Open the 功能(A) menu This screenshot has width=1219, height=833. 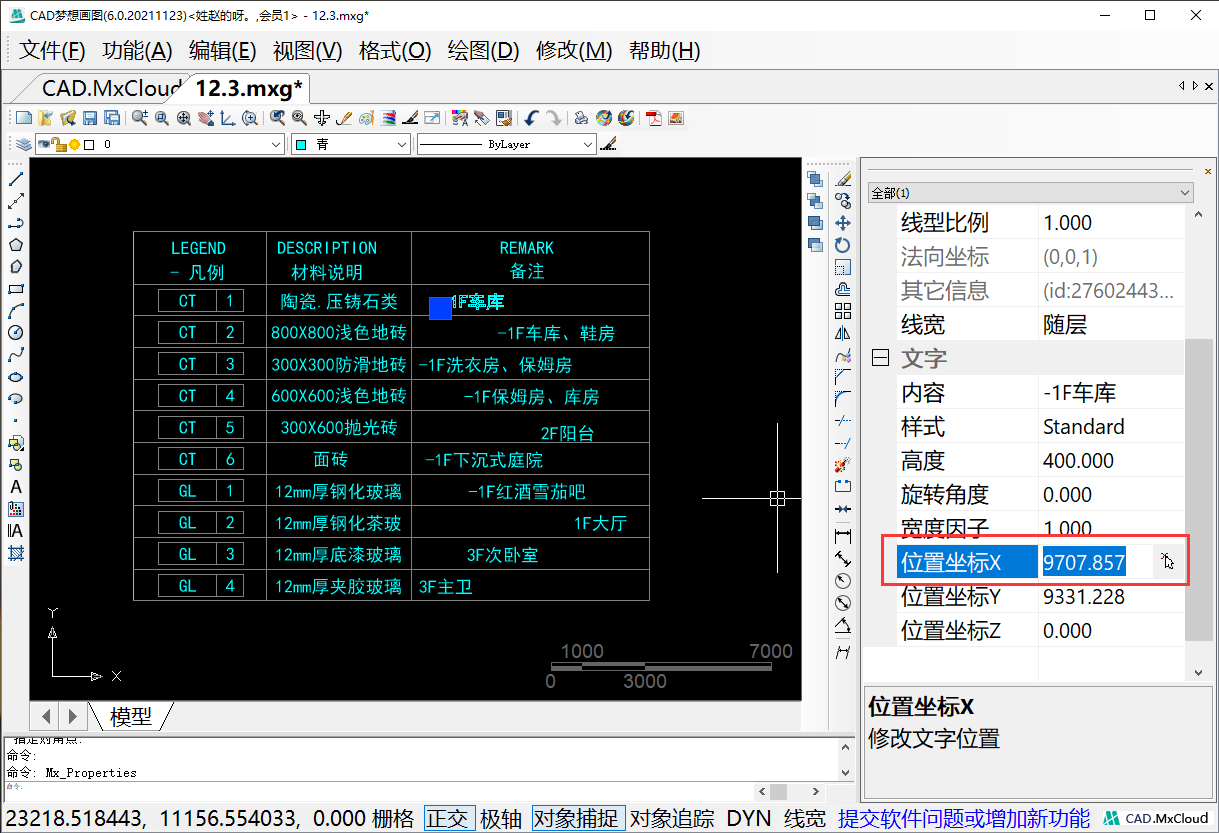[x=138, y=51]
